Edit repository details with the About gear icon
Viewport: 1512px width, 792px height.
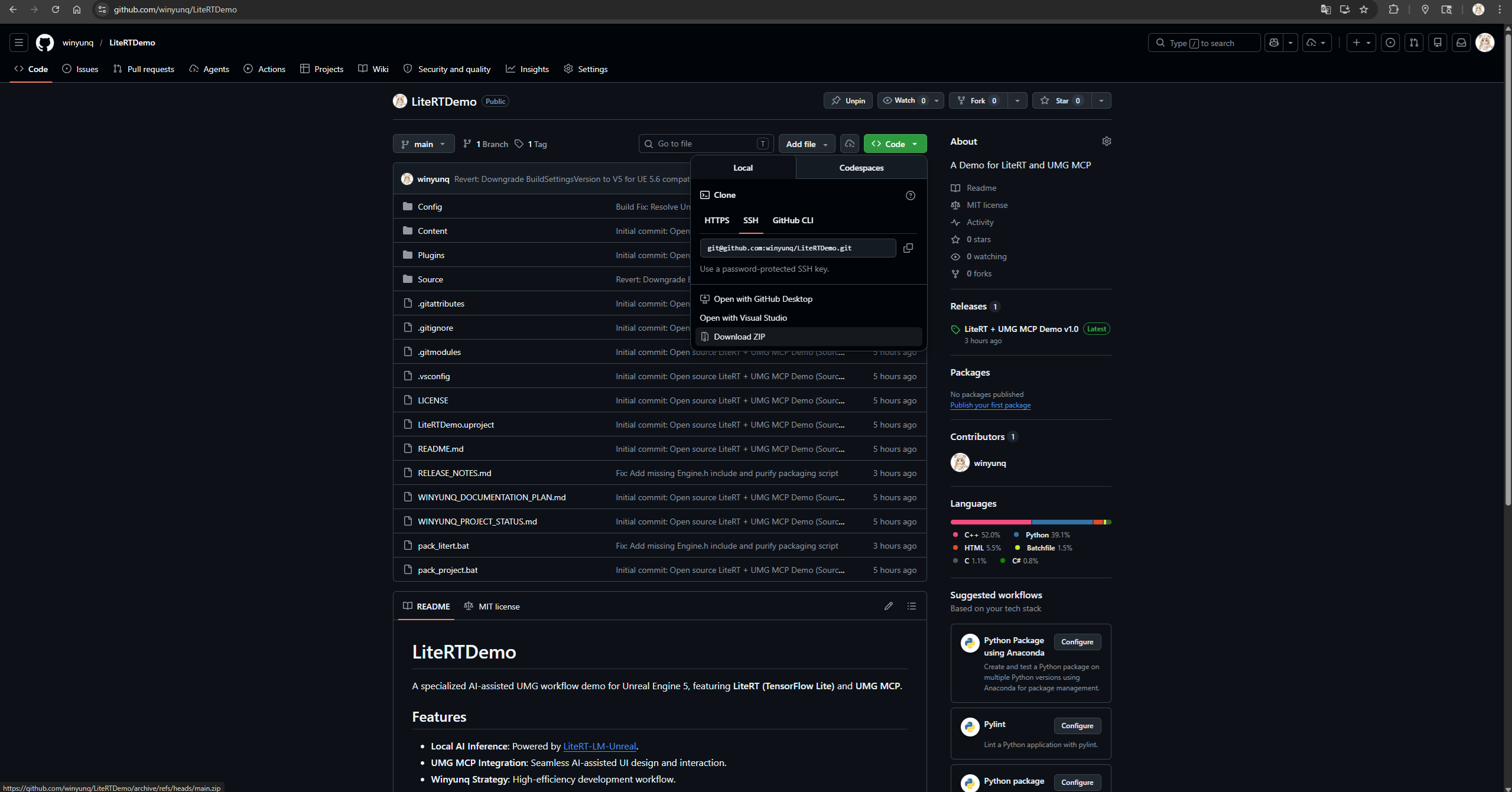tap(1107, 141)
